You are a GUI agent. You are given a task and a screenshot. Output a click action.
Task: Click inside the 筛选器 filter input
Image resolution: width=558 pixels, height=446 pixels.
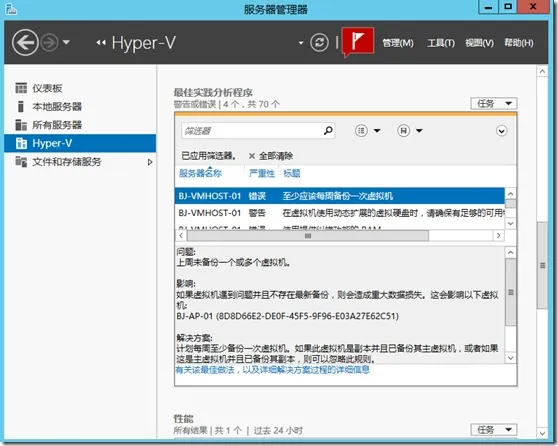click(x=251, y=131)
